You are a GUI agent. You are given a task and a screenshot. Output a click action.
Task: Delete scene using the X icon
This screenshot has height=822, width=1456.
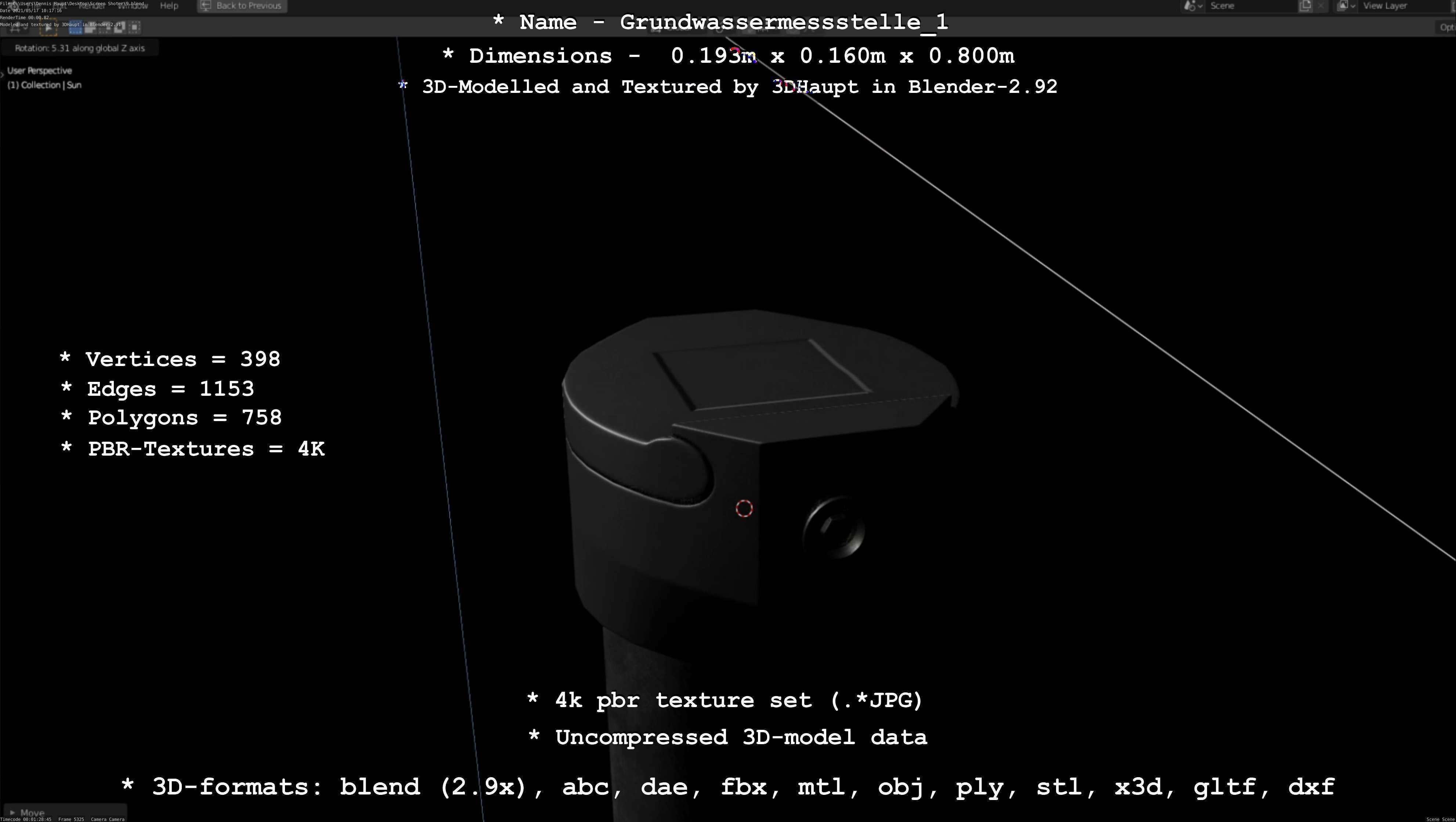1321,6
